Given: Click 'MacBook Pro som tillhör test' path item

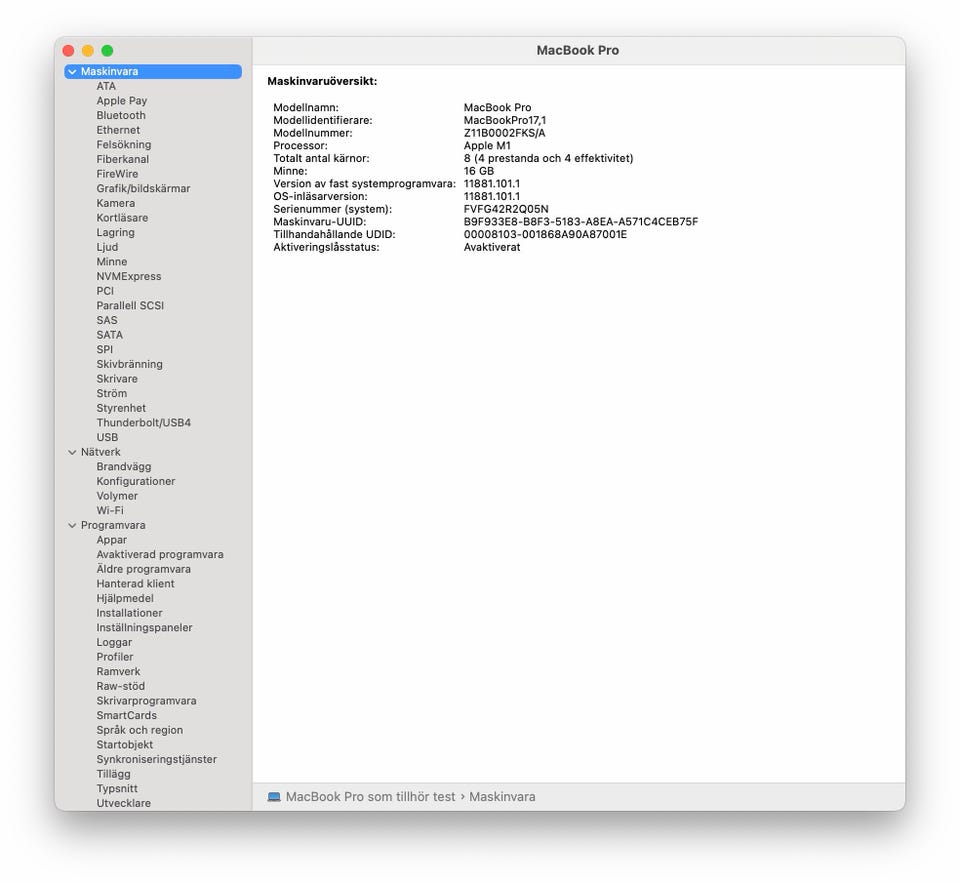Looking at the screenshot, I should (x=370, y=797).
